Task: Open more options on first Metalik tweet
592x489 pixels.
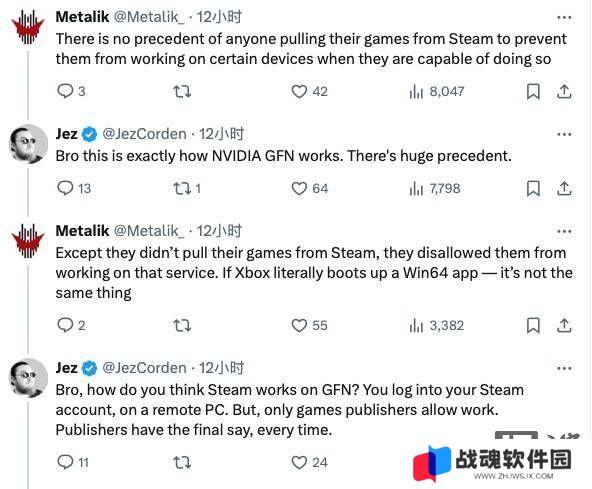Action: point(564,17)
